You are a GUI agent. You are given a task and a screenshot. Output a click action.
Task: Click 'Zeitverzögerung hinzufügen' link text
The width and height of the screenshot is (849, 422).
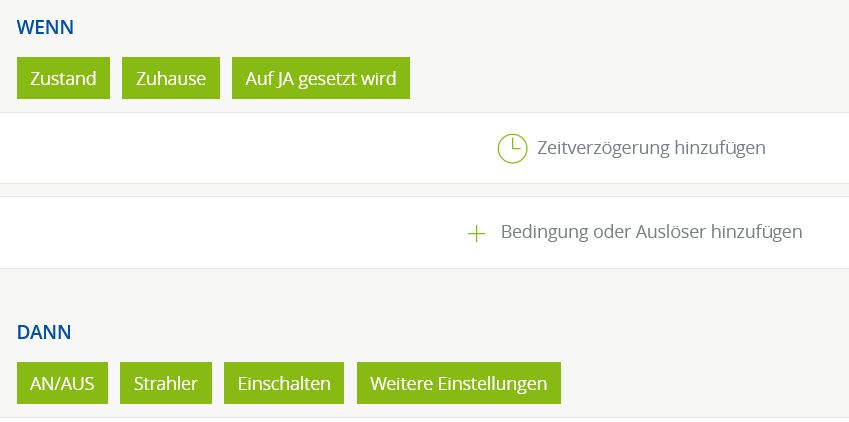click(651, 148)
